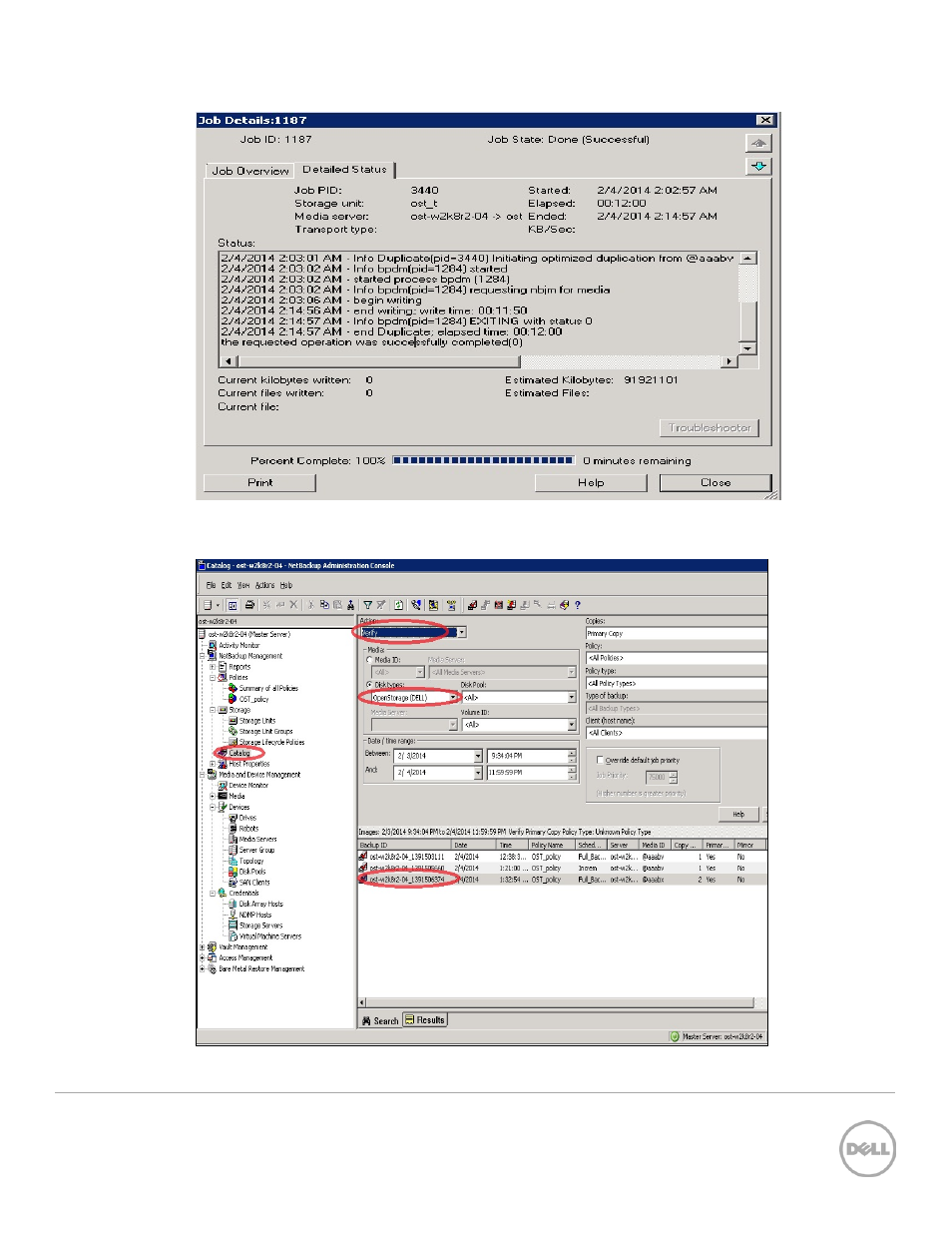The width and height of the screenshot is (952, 1233).
Task: Click the Refresh toolbar icon
Action: tap(399, 605)
